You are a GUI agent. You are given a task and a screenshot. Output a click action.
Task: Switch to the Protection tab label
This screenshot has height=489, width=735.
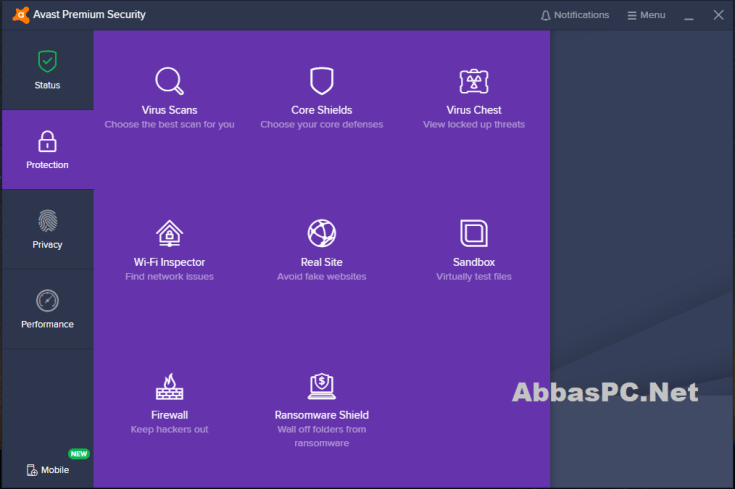[x=47, y=165]
